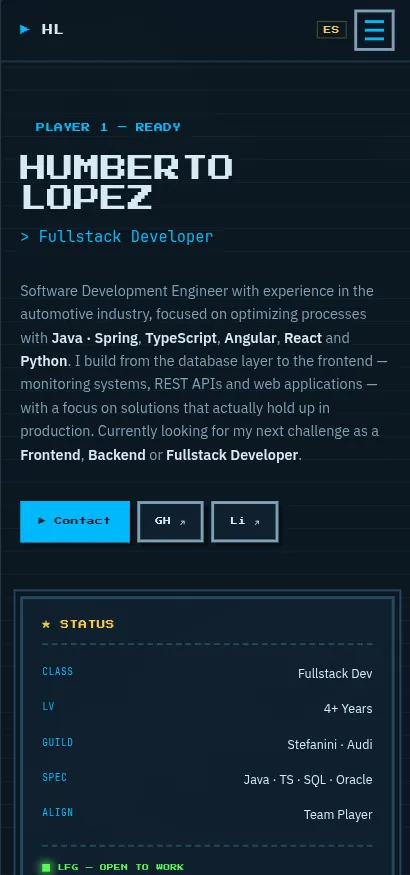Click the Contact button
The height and width of the screenshot is (875, 410).
[x=75, y=521]
